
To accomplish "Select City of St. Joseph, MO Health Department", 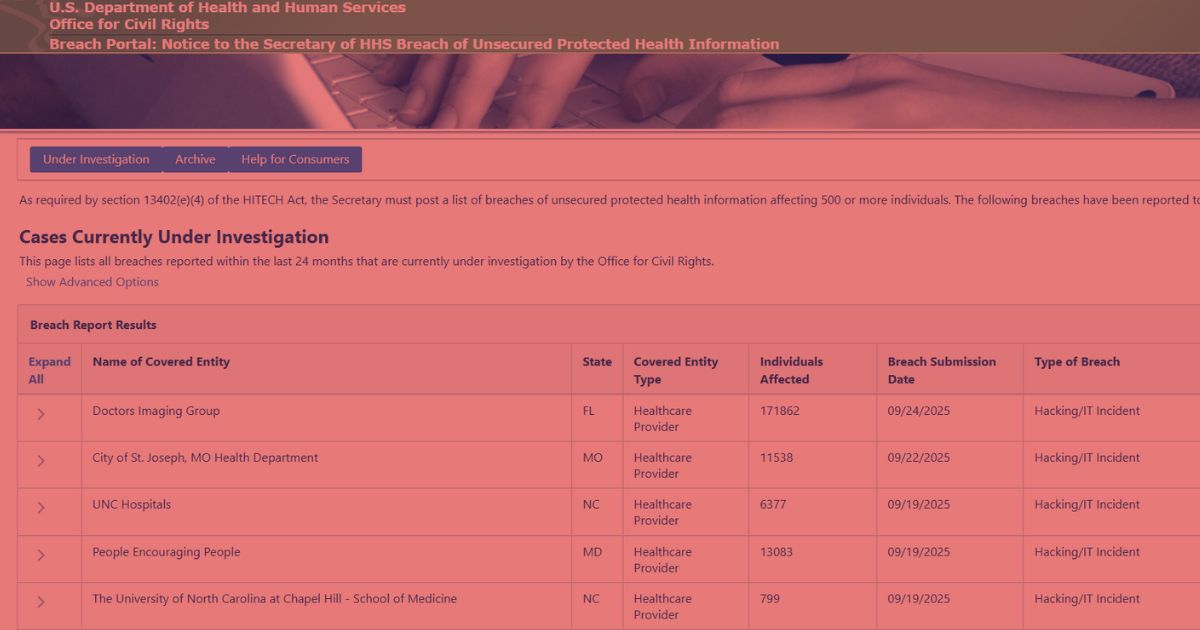I will point(205,458).
